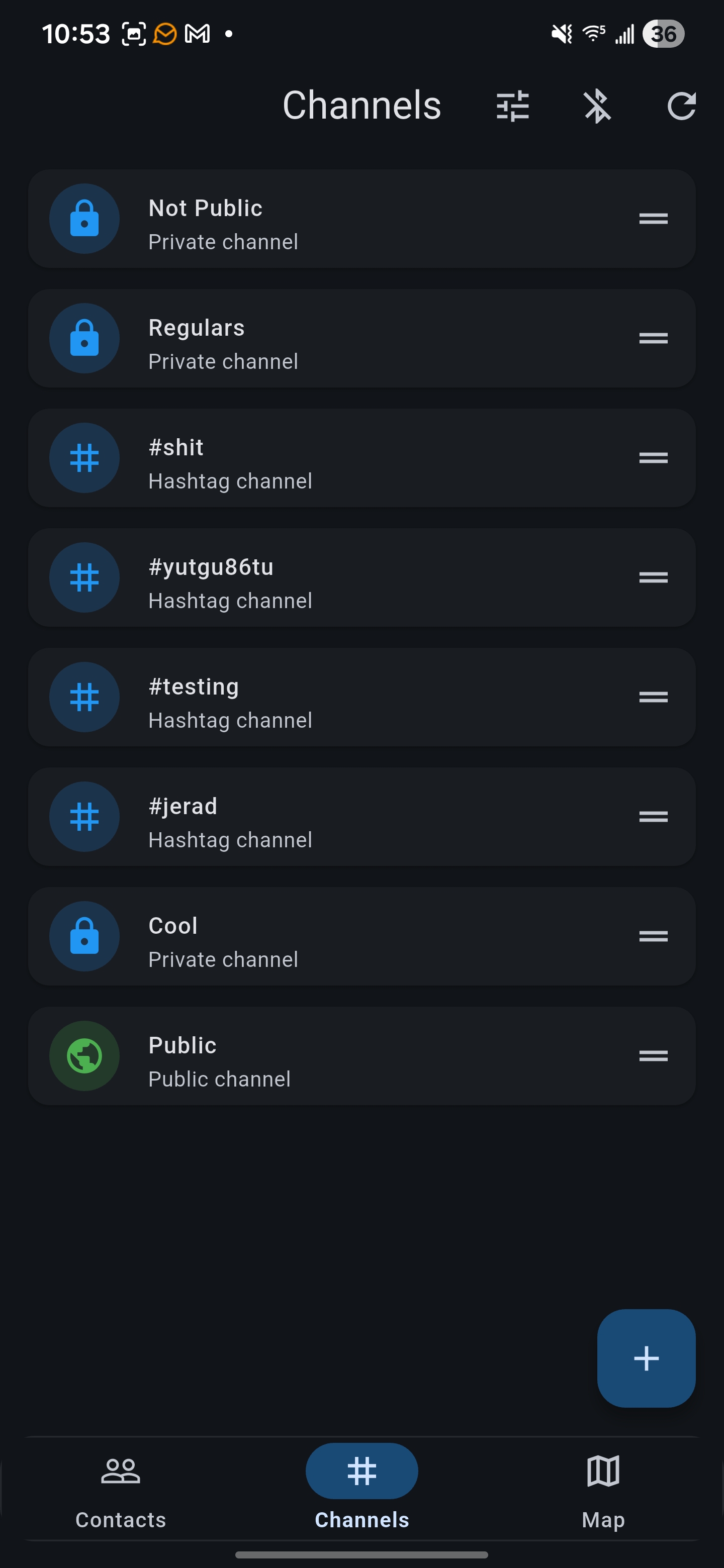Select the Channels tab in bottom bar
Image resolution: width=724 pixels, height=1568 pixels.
coord(361,1490)
